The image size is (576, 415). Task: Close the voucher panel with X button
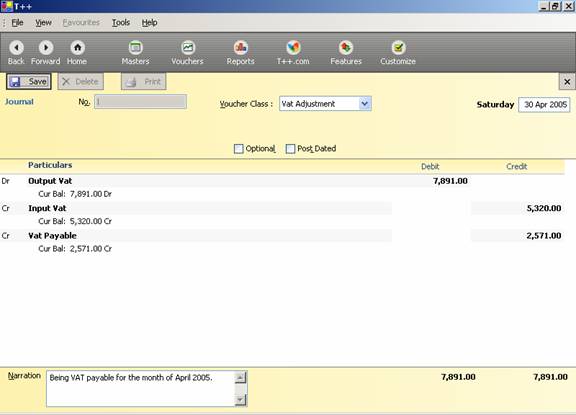click(567, 82)
